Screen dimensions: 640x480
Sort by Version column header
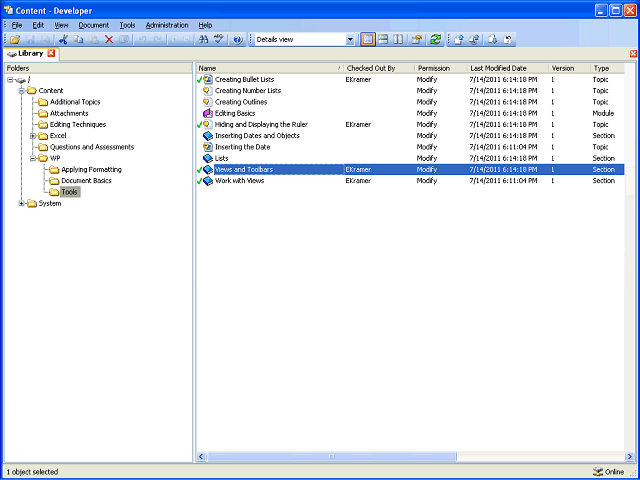pos(569,68)
